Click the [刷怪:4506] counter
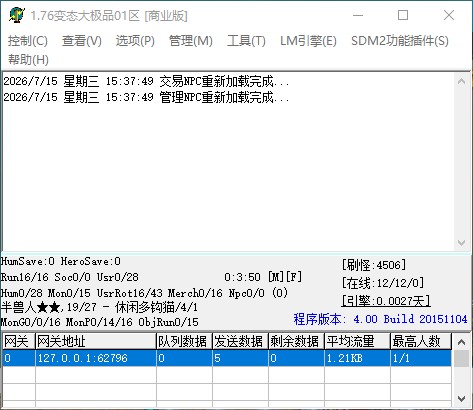Screen dimensions: 473x410 (374, 265)
